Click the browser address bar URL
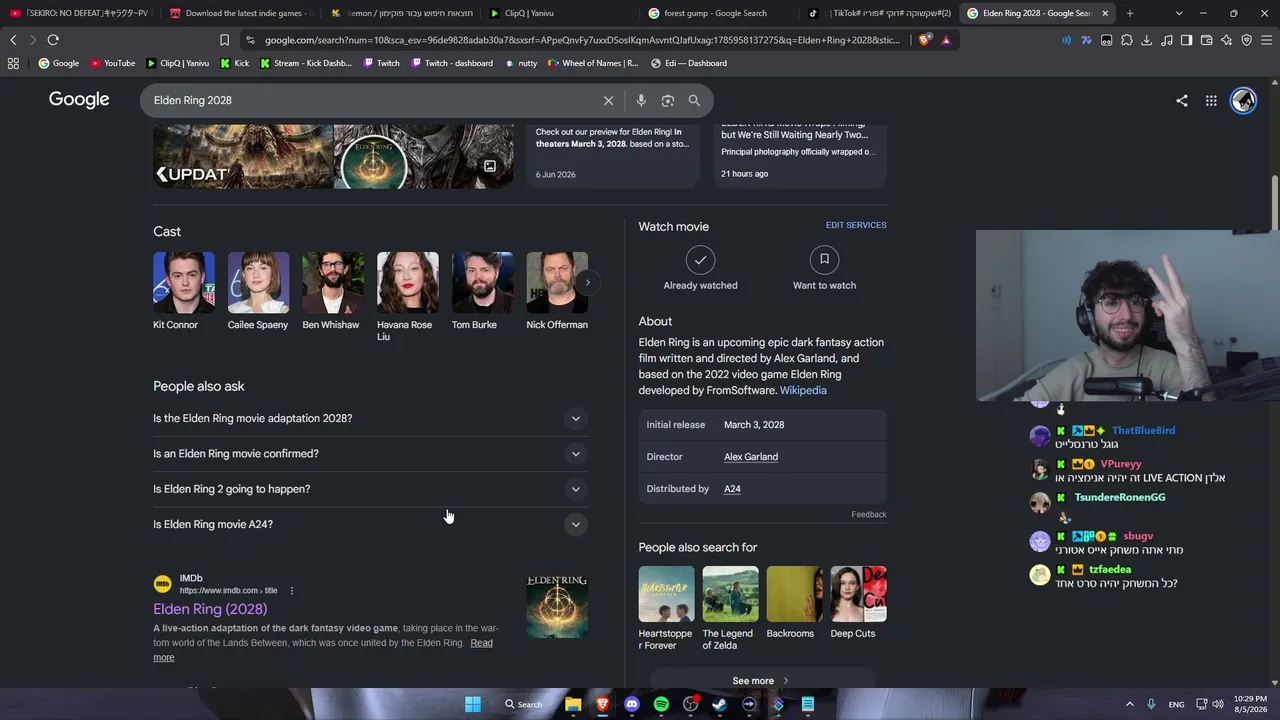This screenshot has height=720, width=1280. tap(582, 40)
